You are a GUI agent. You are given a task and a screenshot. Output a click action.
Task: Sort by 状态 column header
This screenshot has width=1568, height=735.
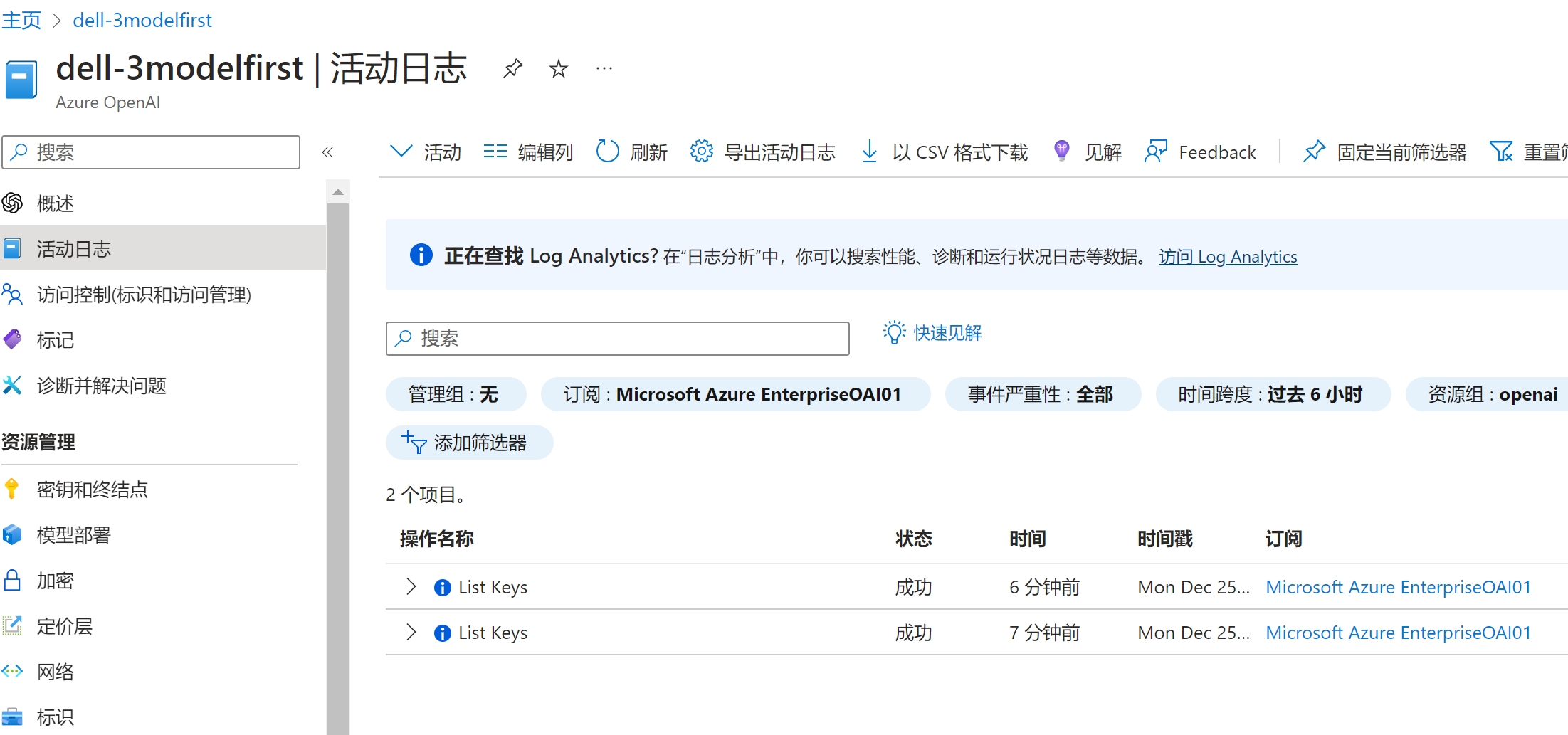click(x=914, y=539)
